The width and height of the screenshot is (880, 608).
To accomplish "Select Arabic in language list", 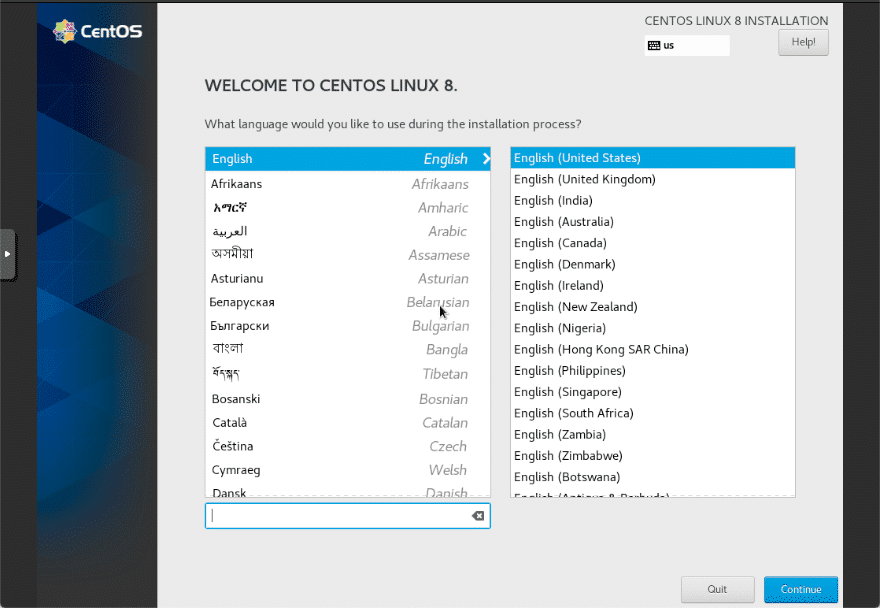I will point(347,231).
